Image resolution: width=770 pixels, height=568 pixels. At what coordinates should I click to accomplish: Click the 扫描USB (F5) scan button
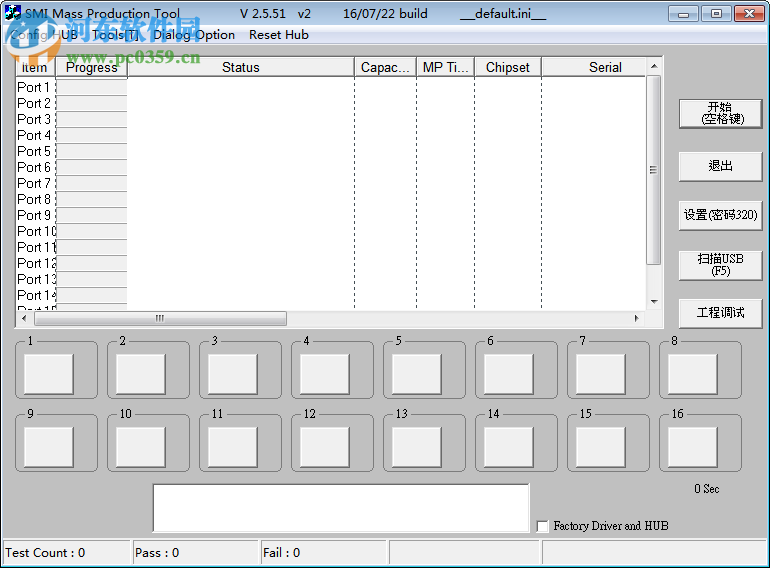click(720, 265)
